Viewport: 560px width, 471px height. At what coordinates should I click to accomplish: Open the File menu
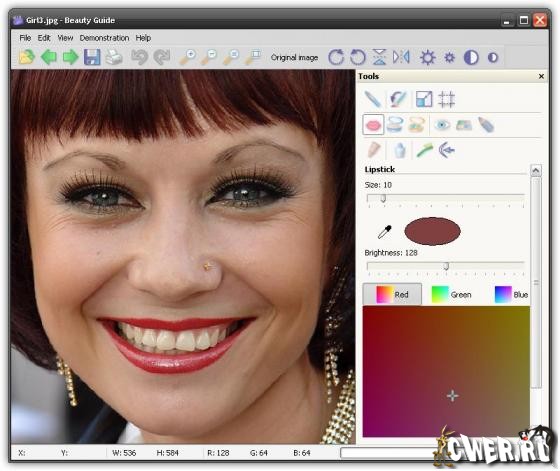click(x=25, y=38)
